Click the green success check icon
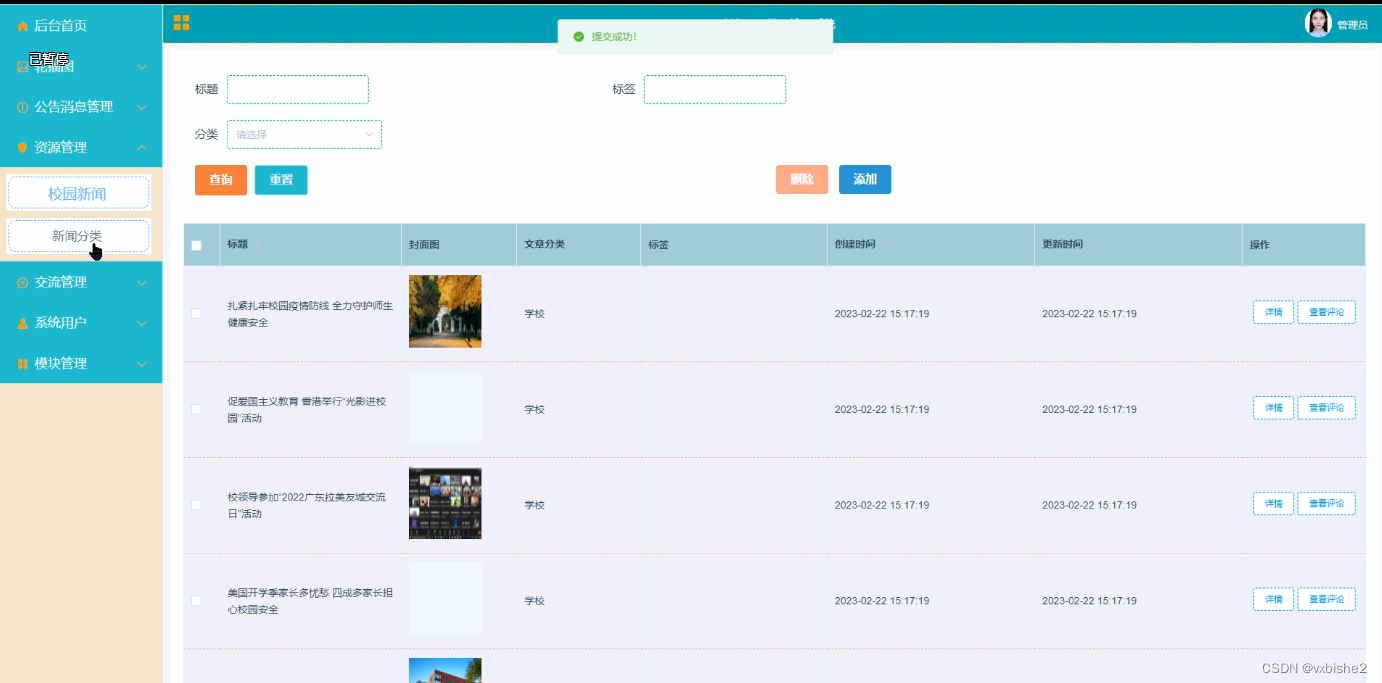This screenshot has width=1382, height=683. tap(578, 37)
